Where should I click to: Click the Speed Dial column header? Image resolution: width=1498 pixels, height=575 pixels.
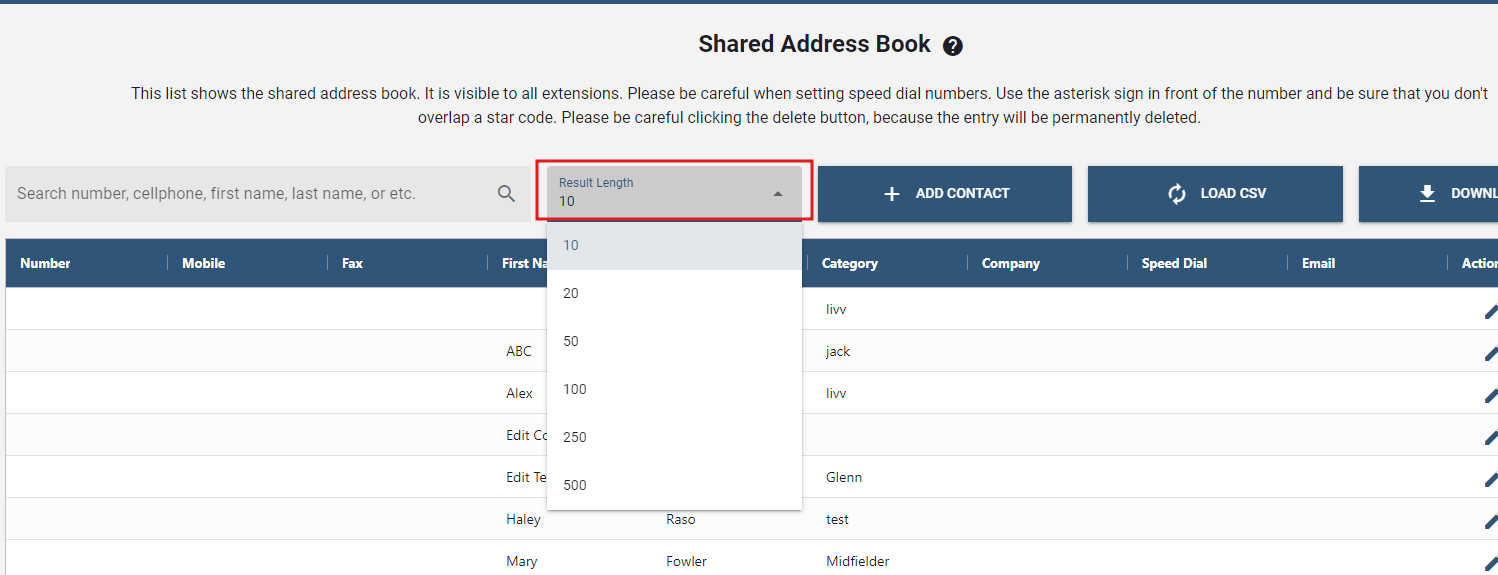[1174, 263]
